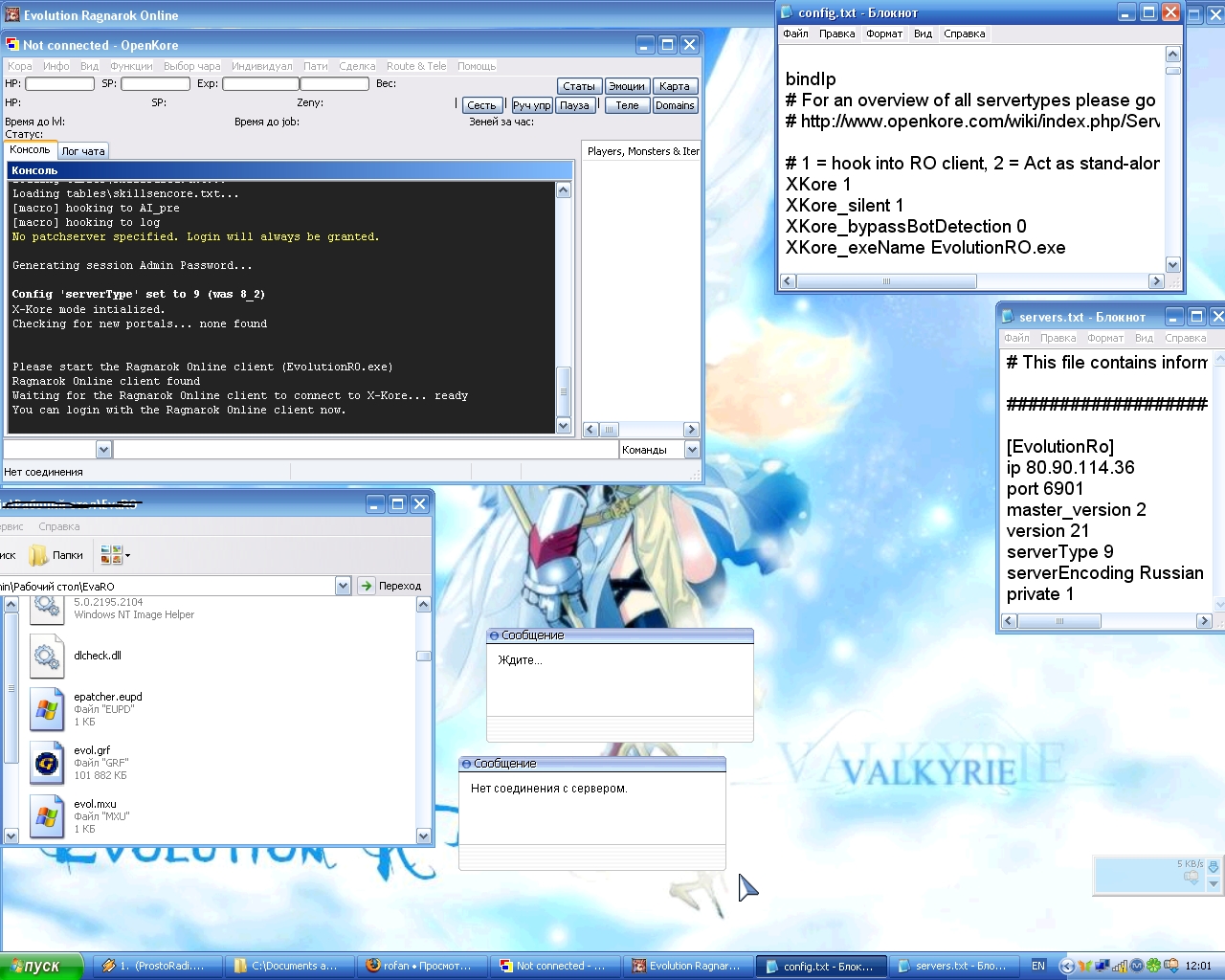Open Файл menu in config.txt Notepad
Viewport: 1225px width, 980px height.
[x=795, y=33]
